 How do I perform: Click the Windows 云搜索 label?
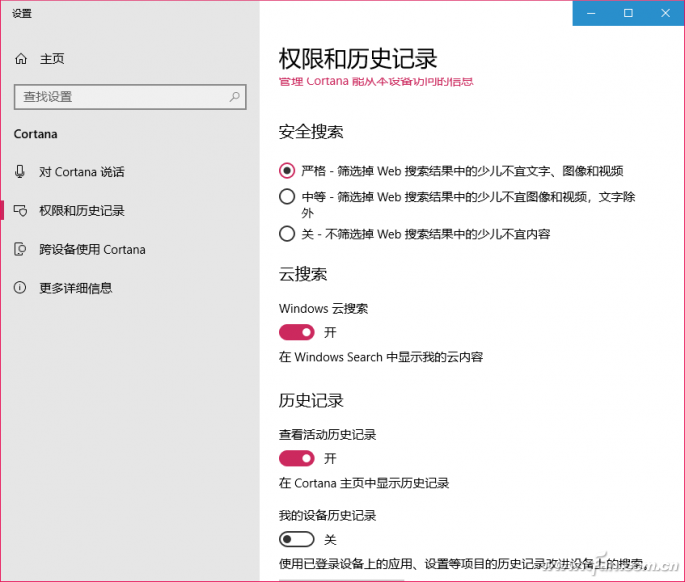tap(323, 308)
